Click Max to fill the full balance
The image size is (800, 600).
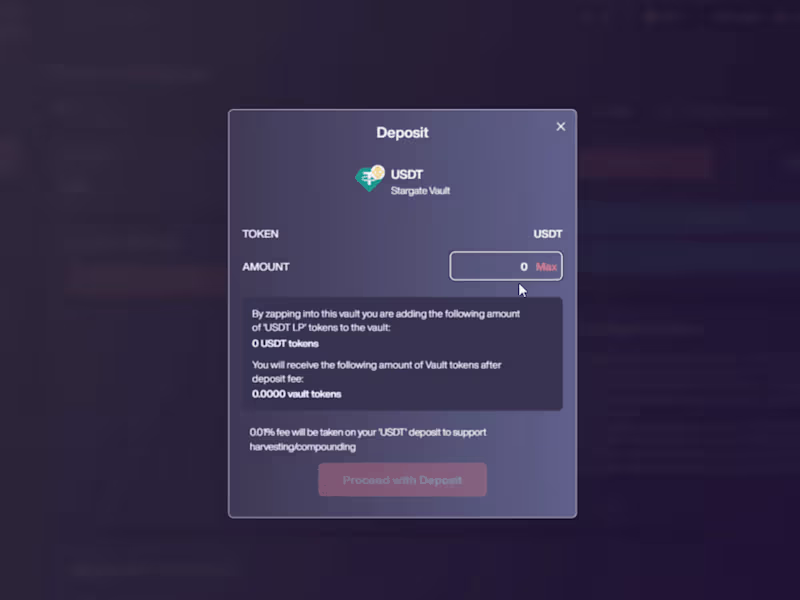point(546,266)
